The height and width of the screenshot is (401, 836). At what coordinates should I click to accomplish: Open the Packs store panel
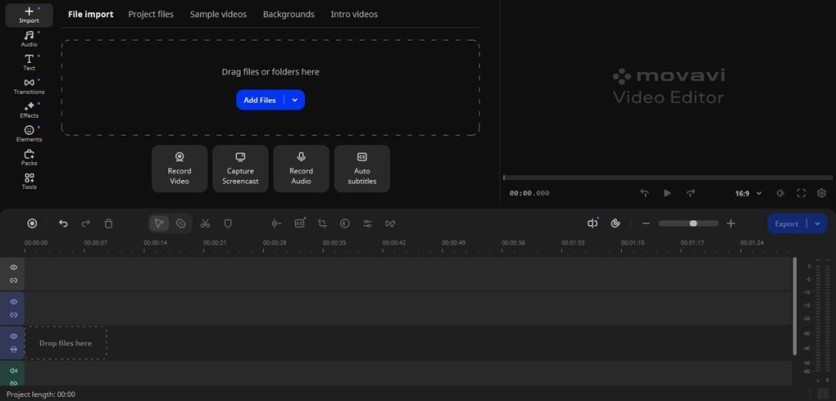pyautogui.click(x=29, y=158)
